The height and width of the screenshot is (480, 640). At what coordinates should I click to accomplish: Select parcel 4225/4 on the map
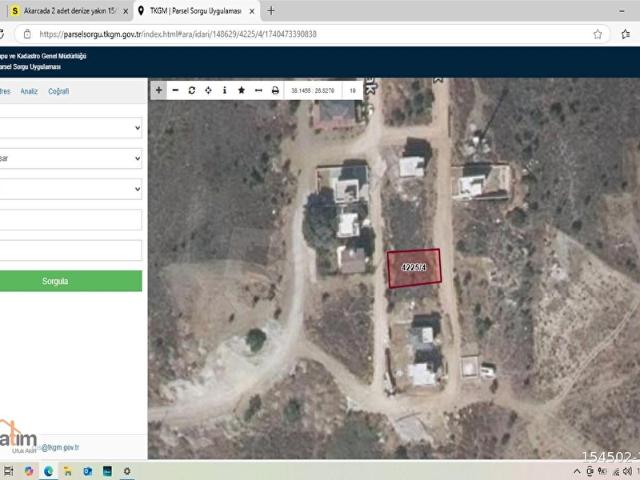tap(414, 268)
